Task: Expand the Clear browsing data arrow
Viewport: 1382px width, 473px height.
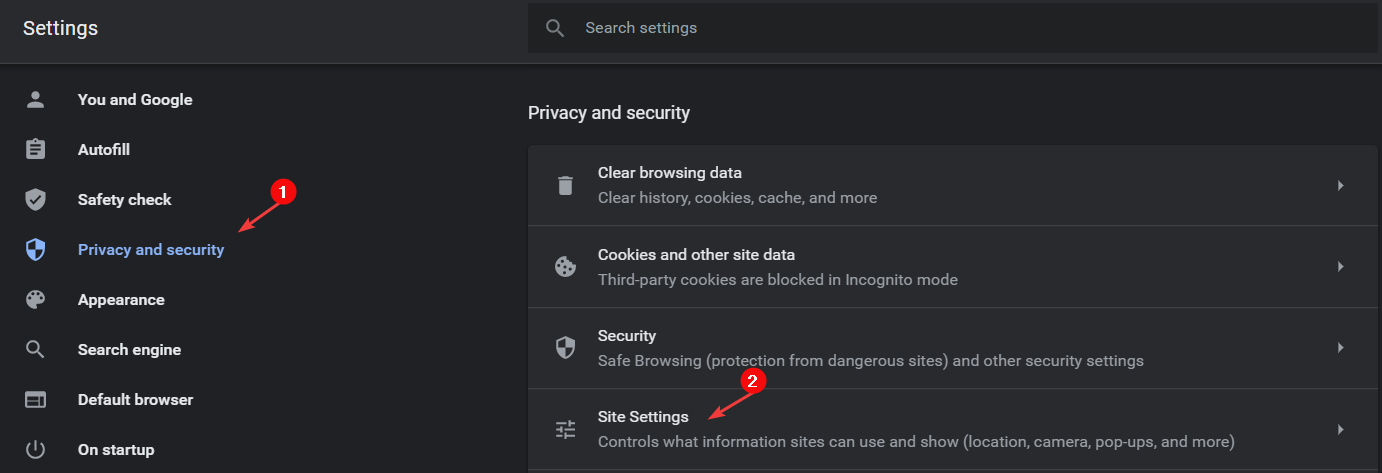Action: tap(1341, 185)
